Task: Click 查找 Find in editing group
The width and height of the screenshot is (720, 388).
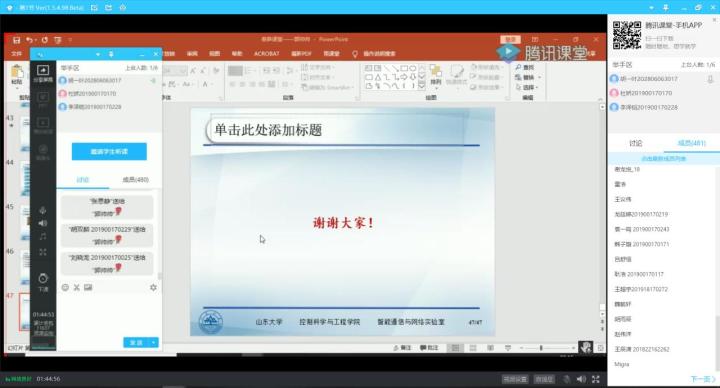Action: 525,67
